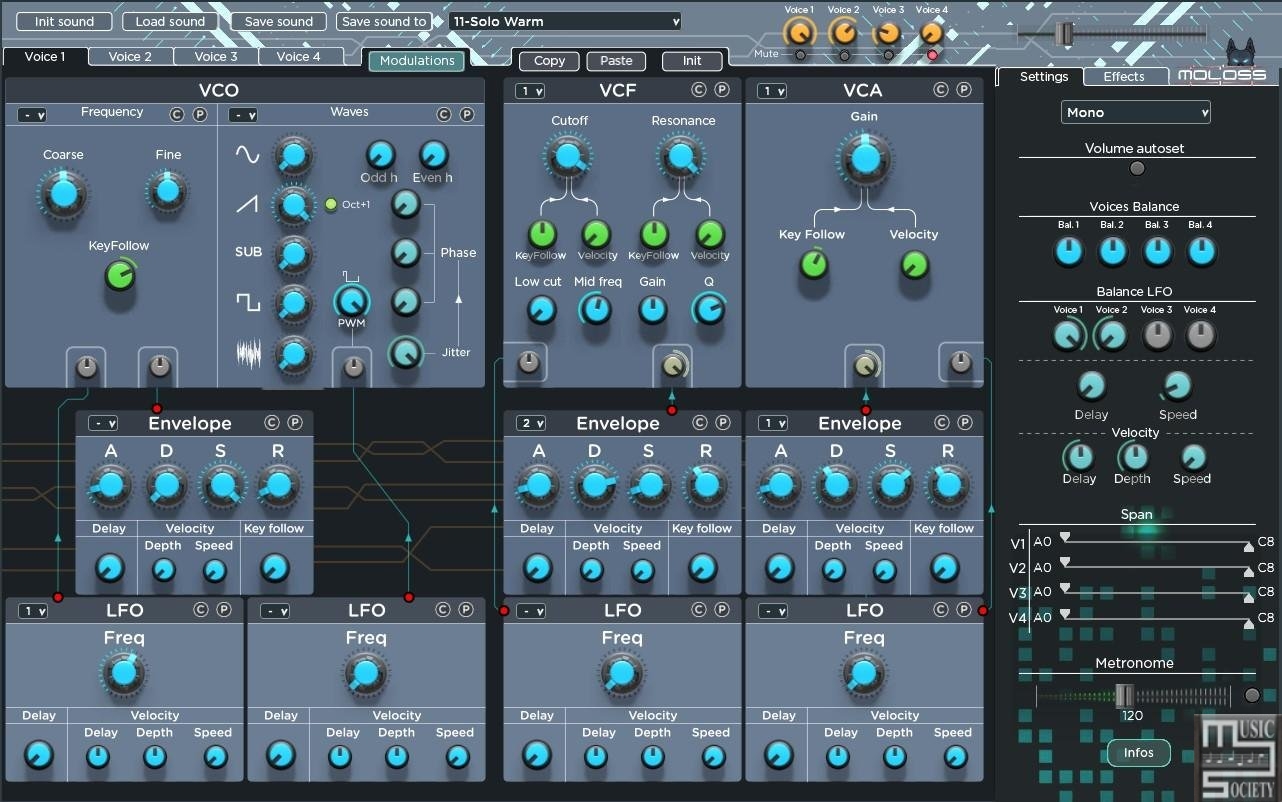Open the preset dropdown showing 11-Solo Warm
This screenshot has height=802, width=1282.
(564, 21)
